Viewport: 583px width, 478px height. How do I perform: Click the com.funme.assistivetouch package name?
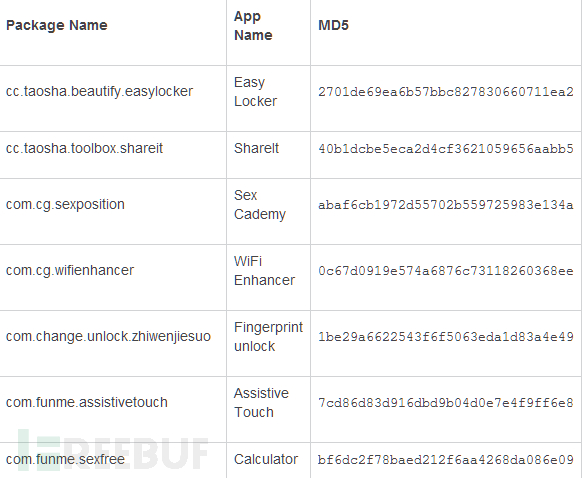[87, 402]
